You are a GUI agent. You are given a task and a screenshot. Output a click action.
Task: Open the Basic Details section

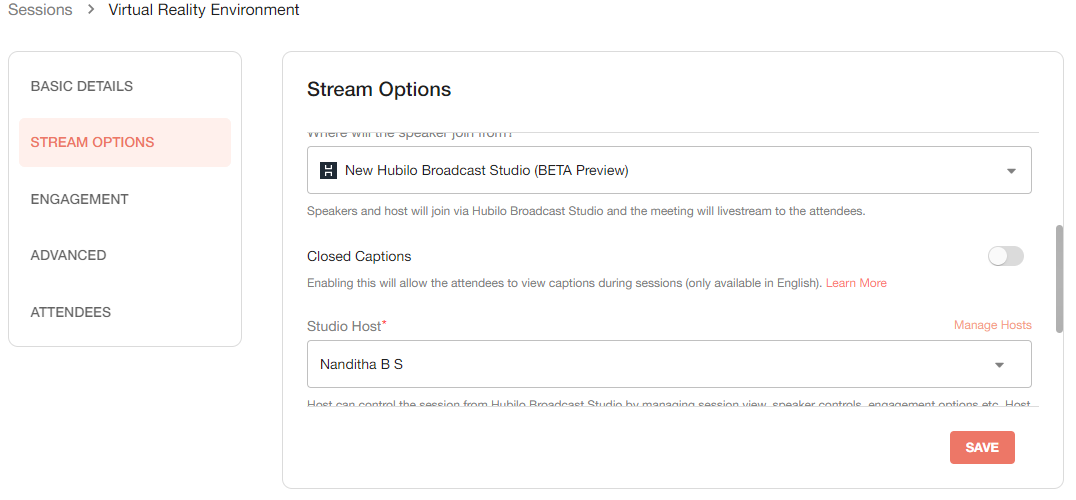pos(82,86)
